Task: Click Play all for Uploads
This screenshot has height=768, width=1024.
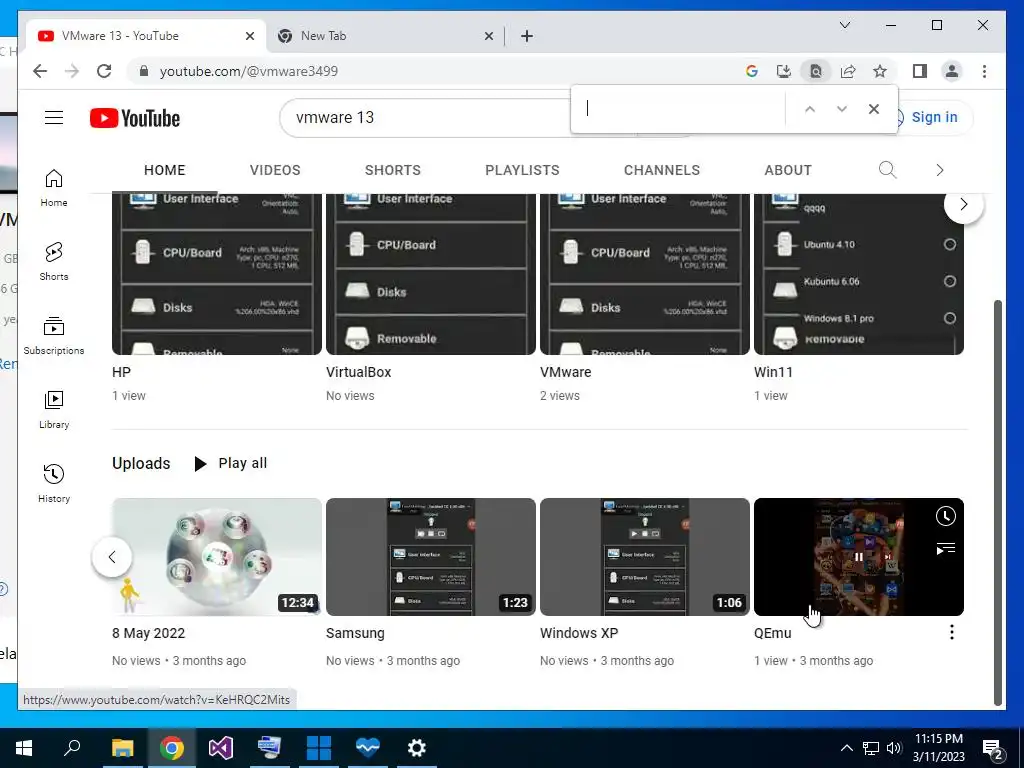Action: pyautogui.click(x=231, y=463)
